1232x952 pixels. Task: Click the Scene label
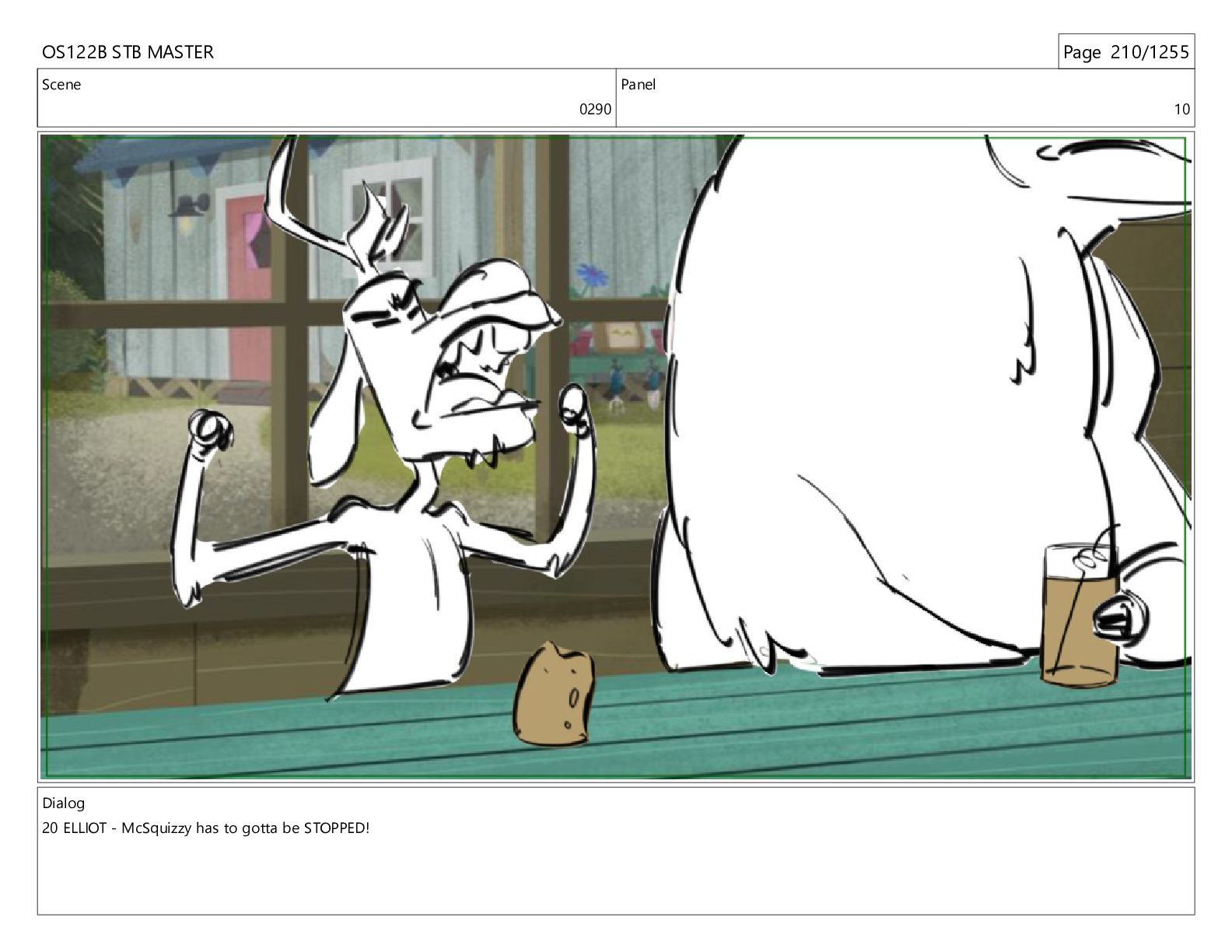(x=61, y=85)
